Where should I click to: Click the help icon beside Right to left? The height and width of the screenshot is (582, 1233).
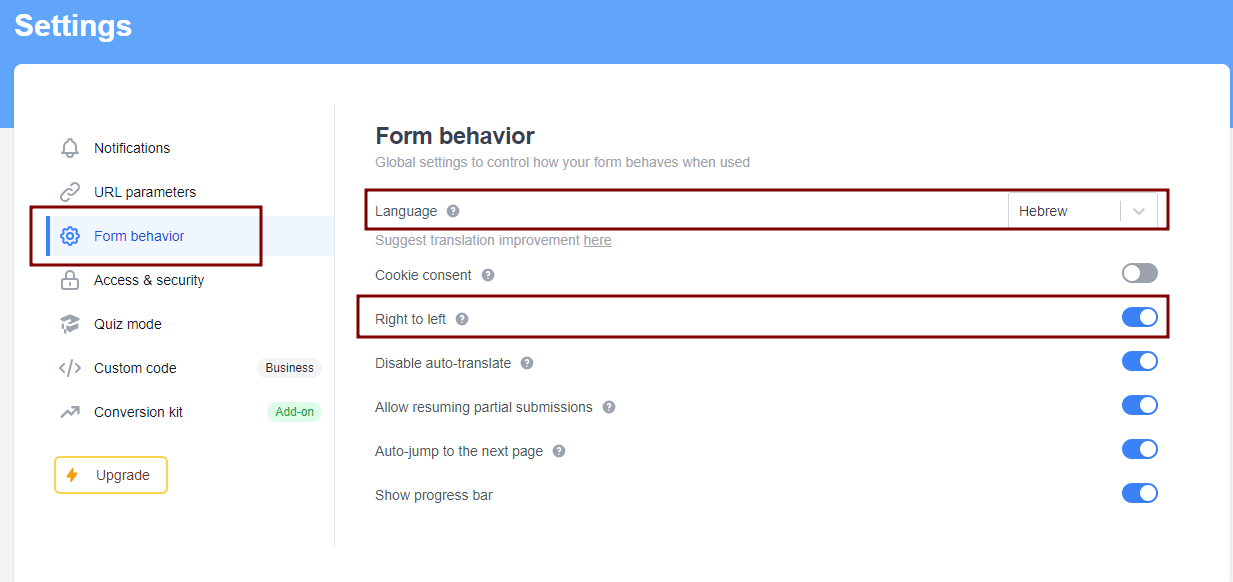(x=462, y=319)
